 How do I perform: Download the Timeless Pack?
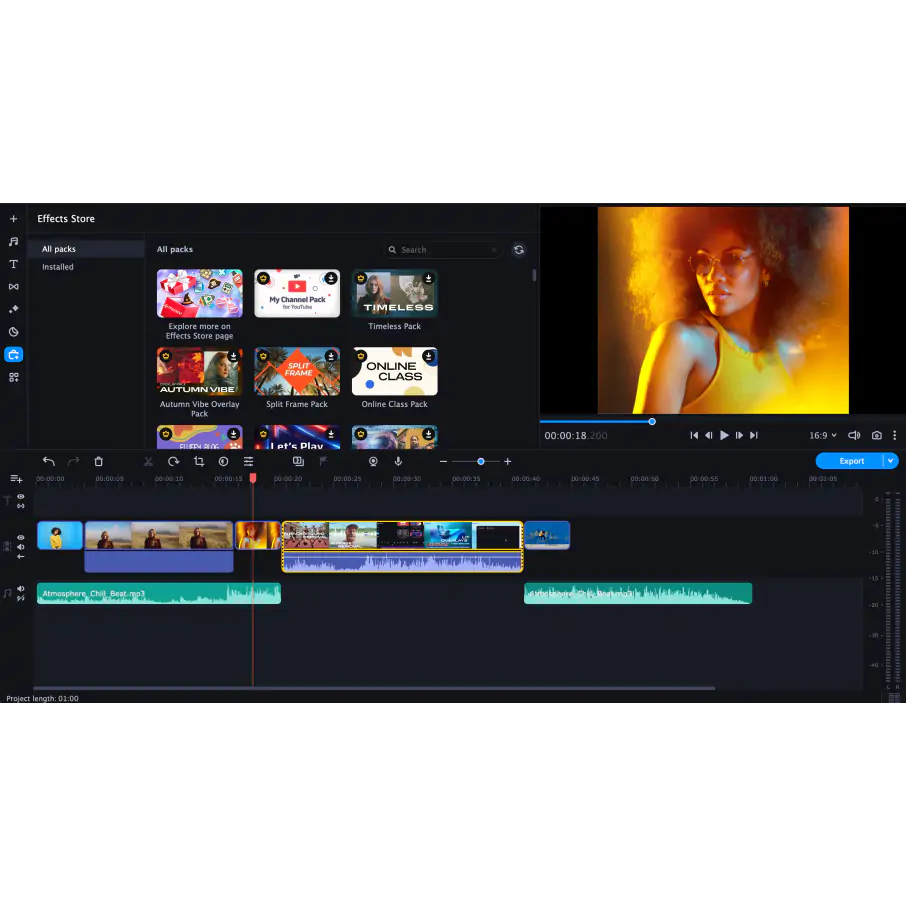(x=429, y=278)
